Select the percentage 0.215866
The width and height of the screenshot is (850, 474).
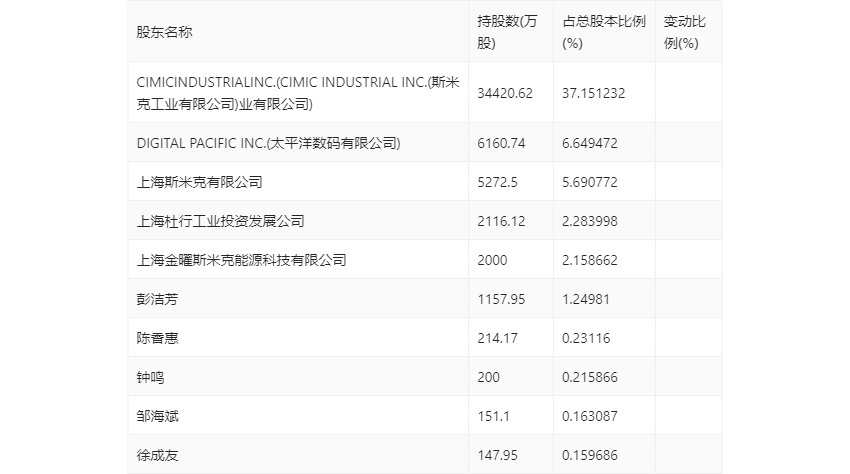pyautogui.click(x=589, y=377)
